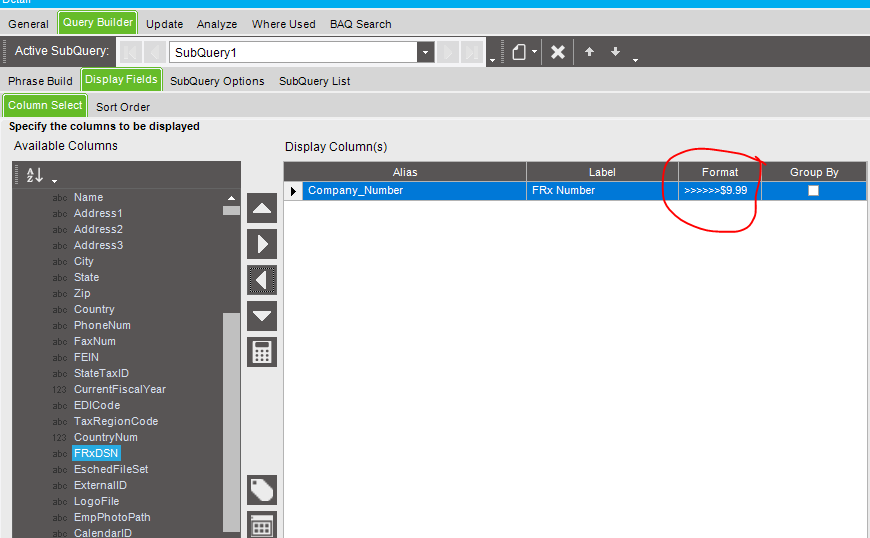Switch to BAQ Search tab
This screenshot has height=538, width=870.
click(x=361, y=24)
